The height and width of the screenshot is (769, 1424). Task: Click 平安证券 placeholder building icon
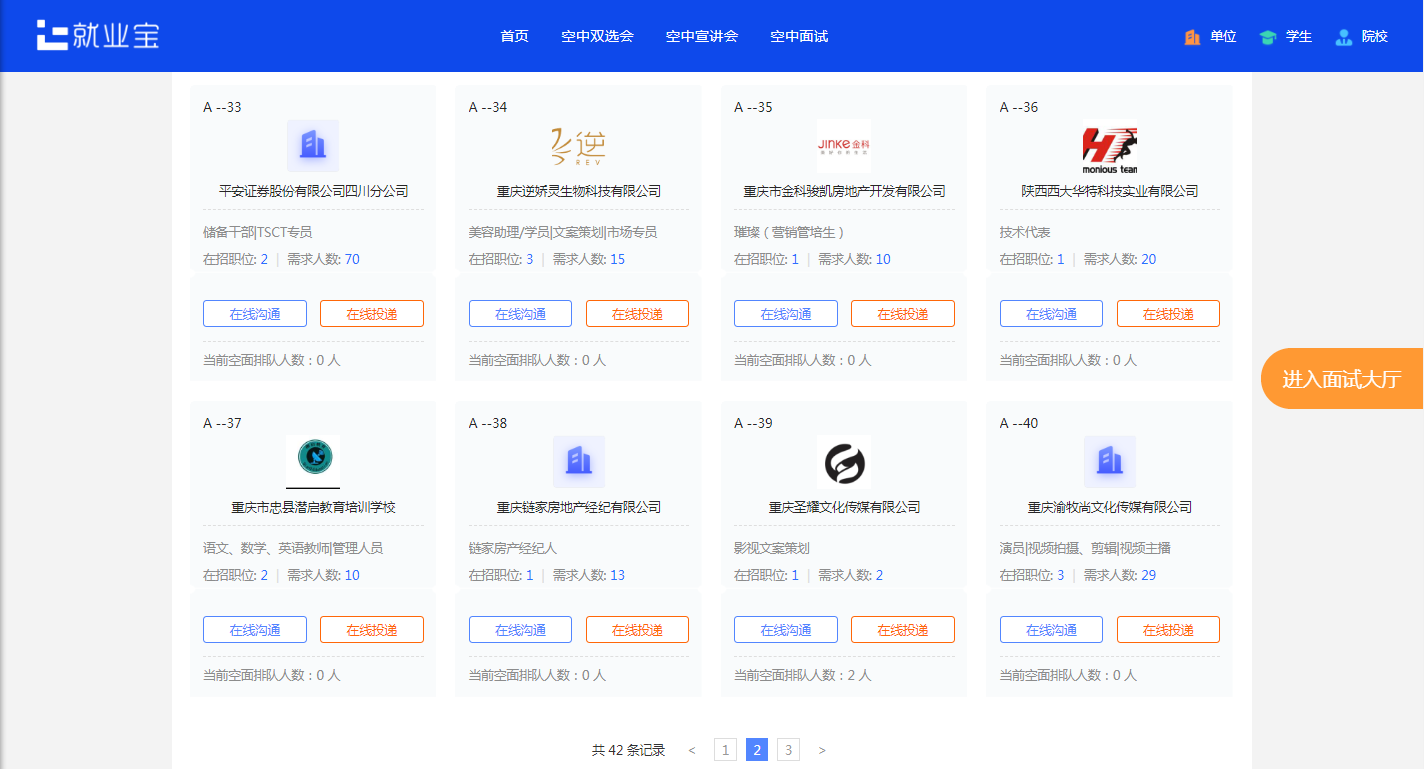tap(313, 146)
